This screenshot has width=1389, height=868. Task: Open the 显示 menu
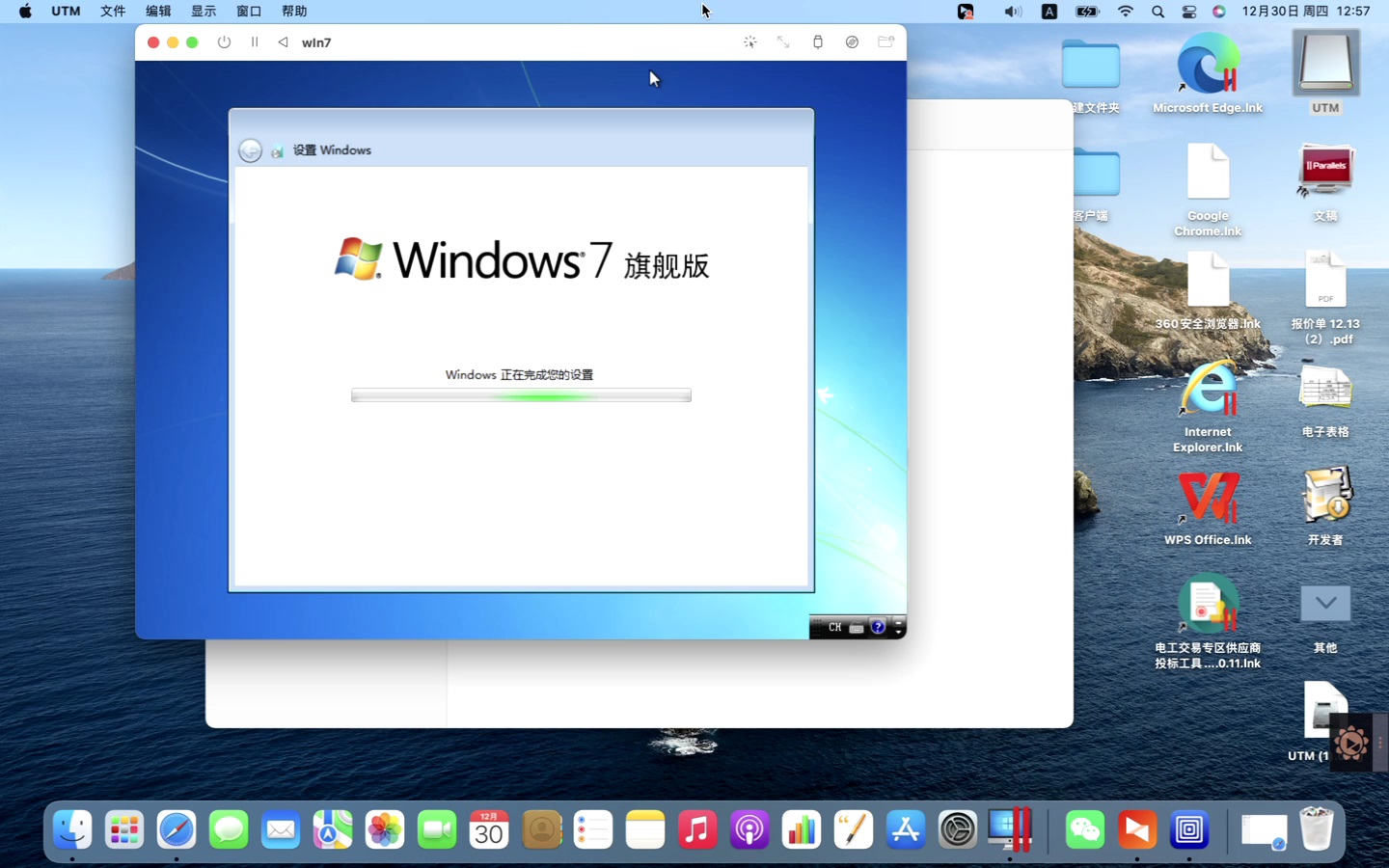(204, 12)
